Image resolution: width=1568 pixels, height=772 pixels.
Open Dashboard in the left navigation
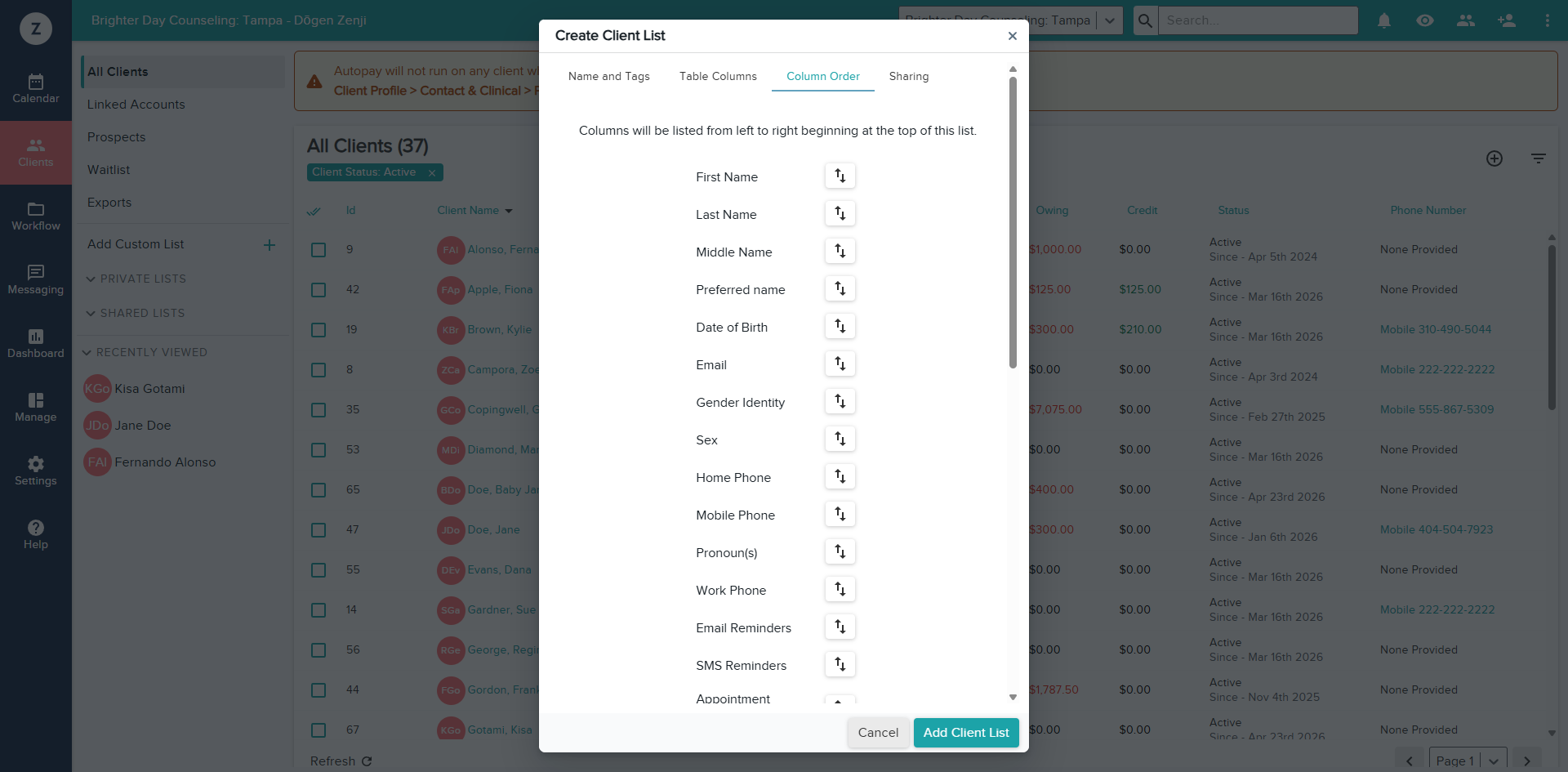point(36,344)
